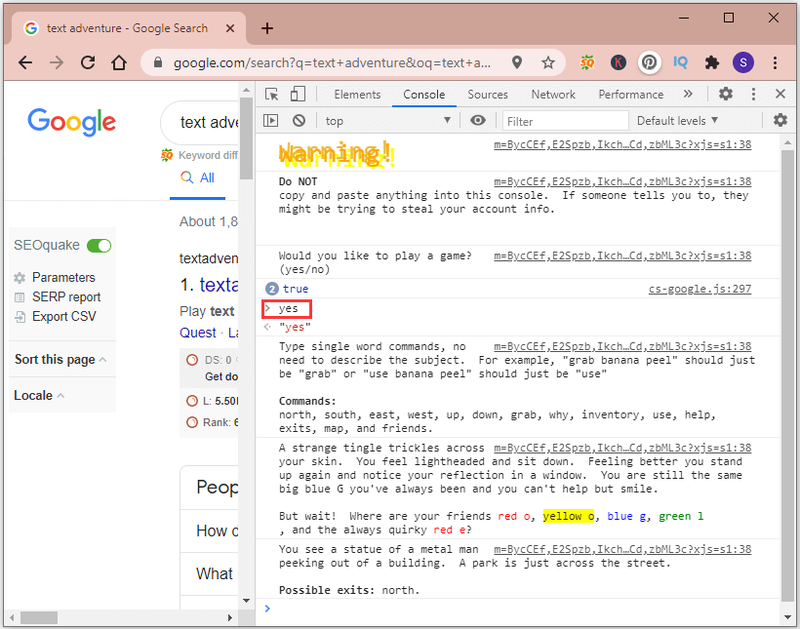
Task: Click the Pinterest extension icon
Action: [x=649, y=63]
